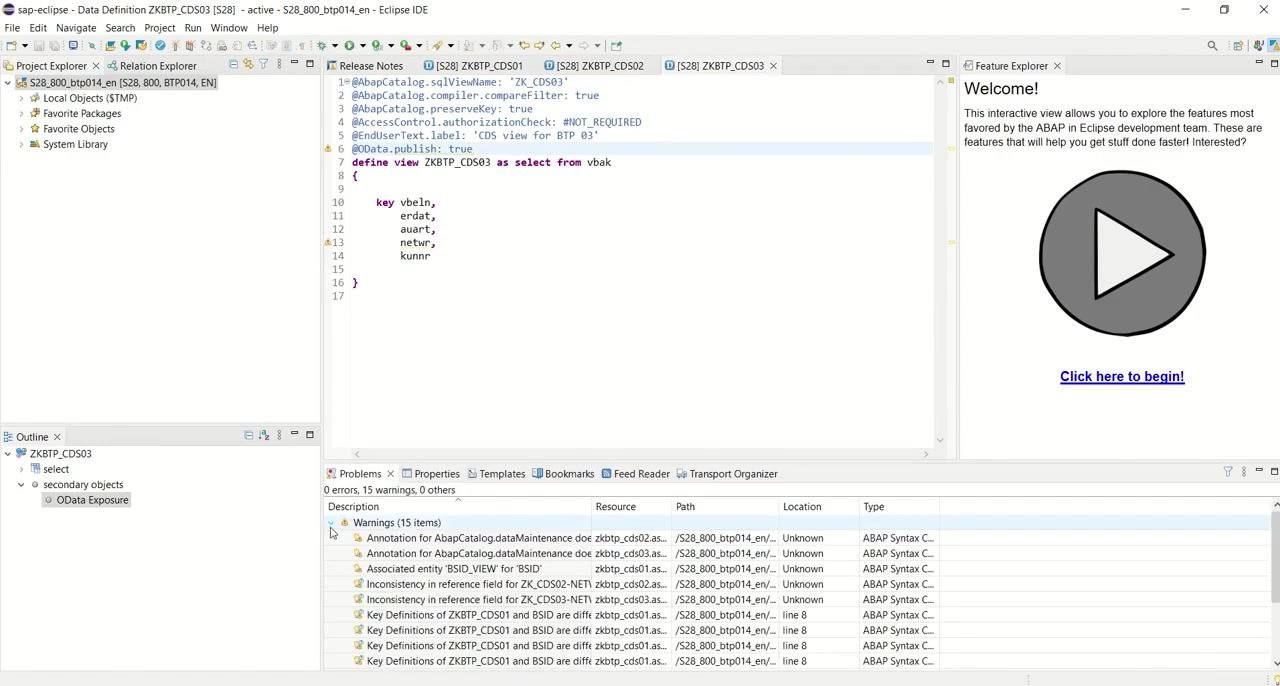Click the 'Click here to begin!' link
Screen dimensions: 1280x686
tap(1122, 377)
